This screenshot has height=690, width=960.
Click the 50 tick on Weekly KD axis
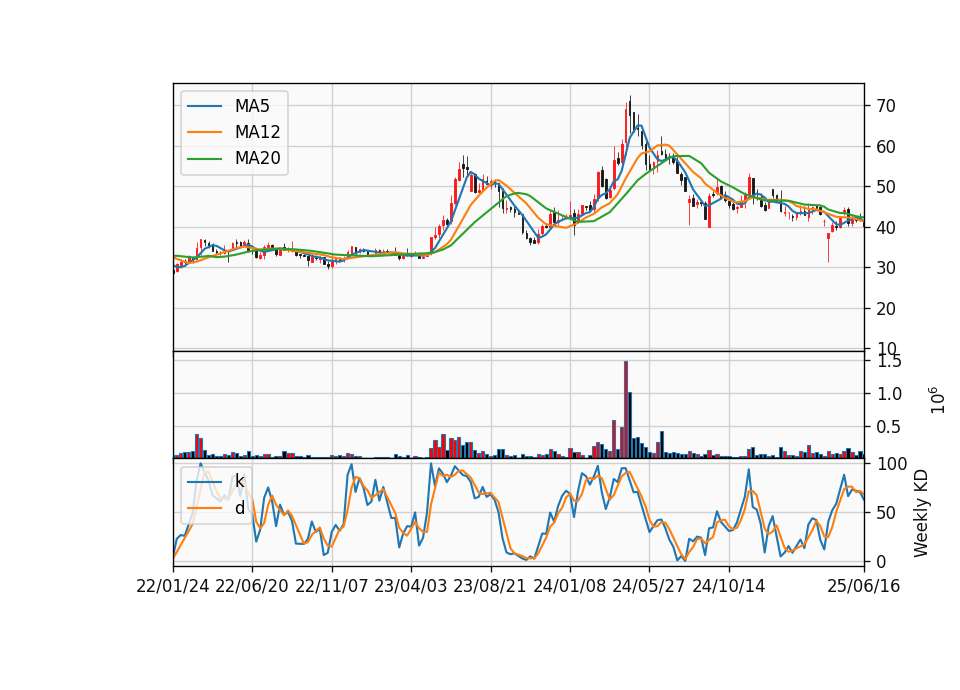point(886,513)
